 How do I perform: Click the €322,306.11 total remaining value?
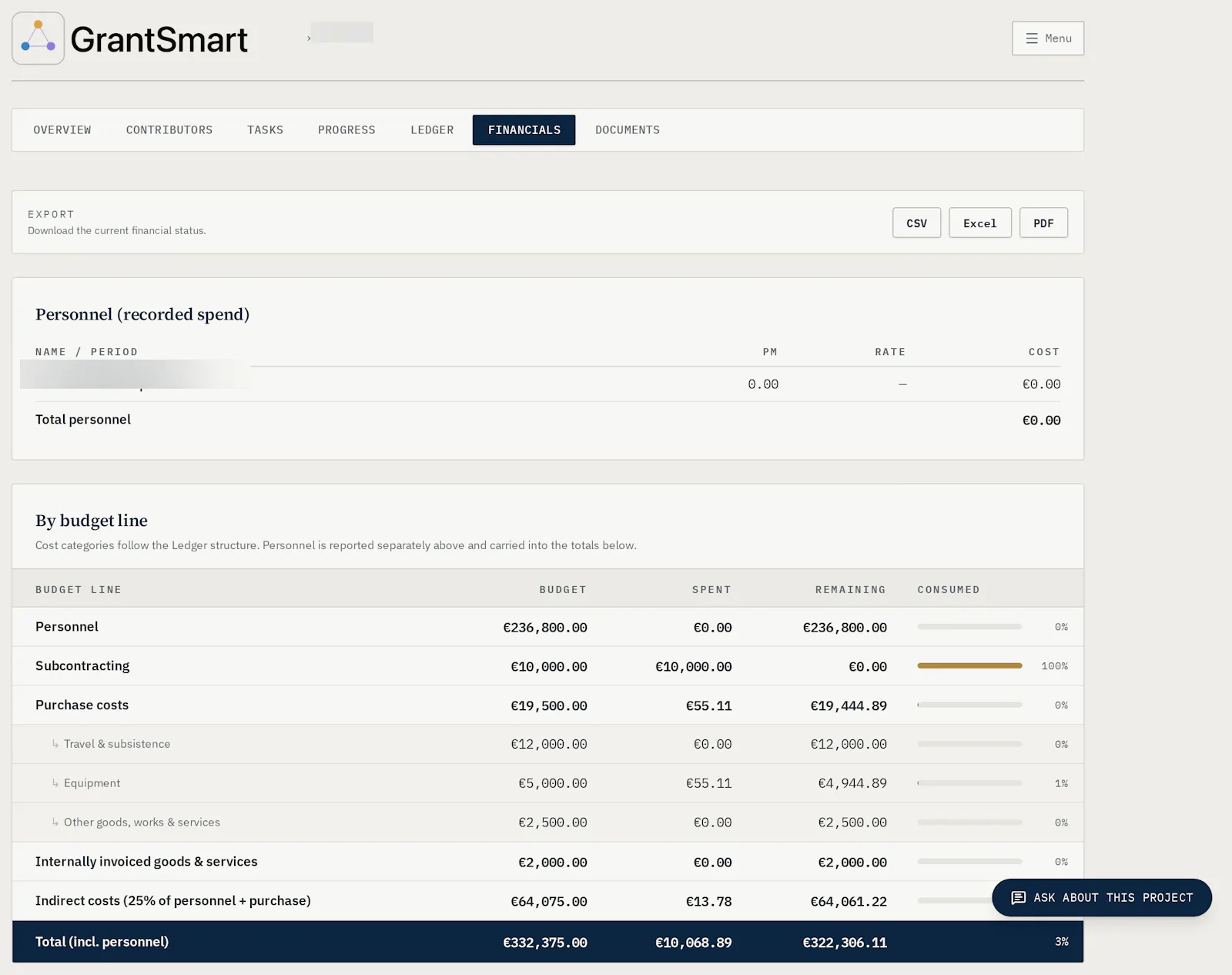[845, 943]
